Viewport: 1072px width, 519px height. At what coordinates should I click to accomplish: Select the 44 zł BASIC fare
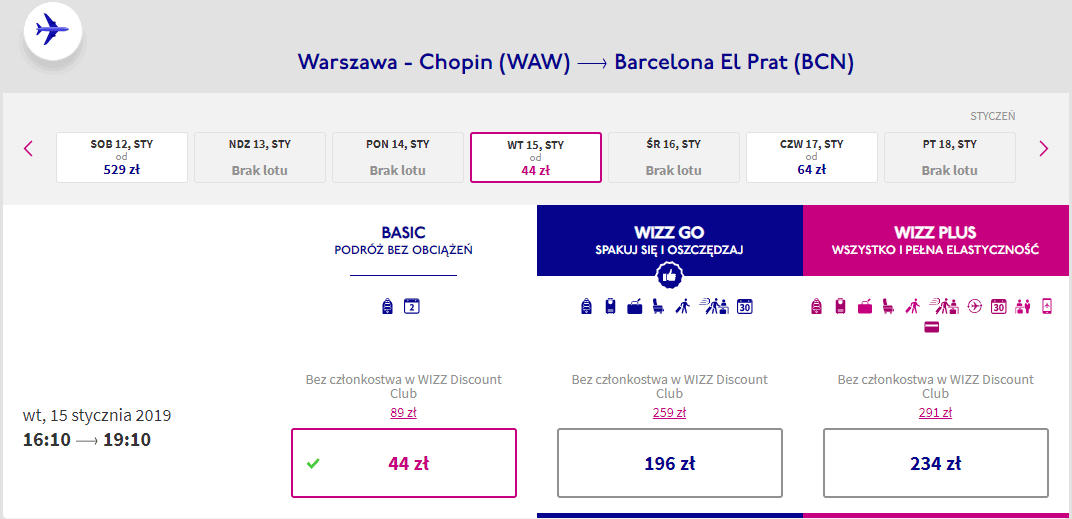coord(404,463)
